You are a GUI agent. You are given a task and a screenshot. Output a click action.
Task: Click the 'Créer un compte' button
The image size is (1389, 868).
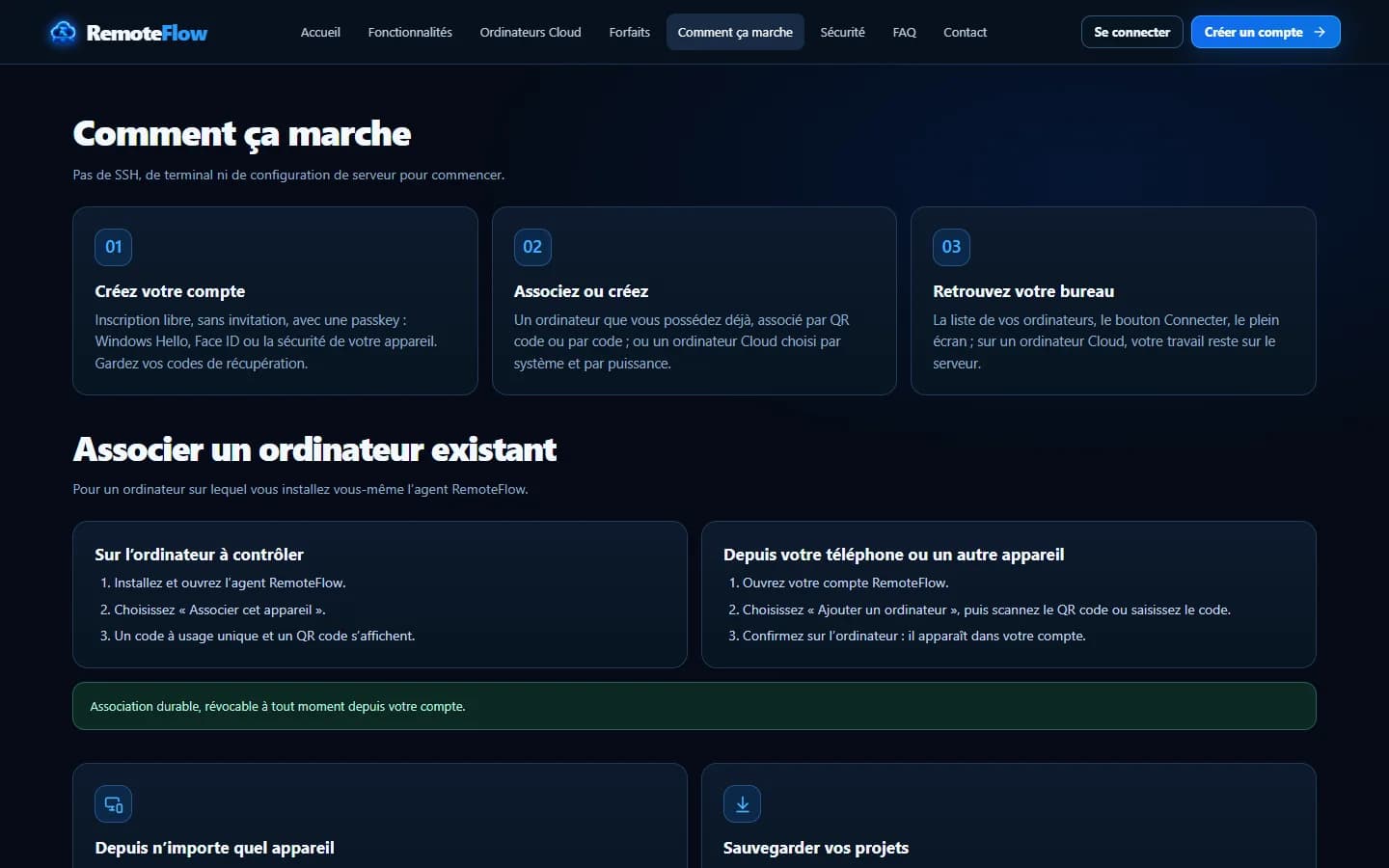click(1266, 32)
